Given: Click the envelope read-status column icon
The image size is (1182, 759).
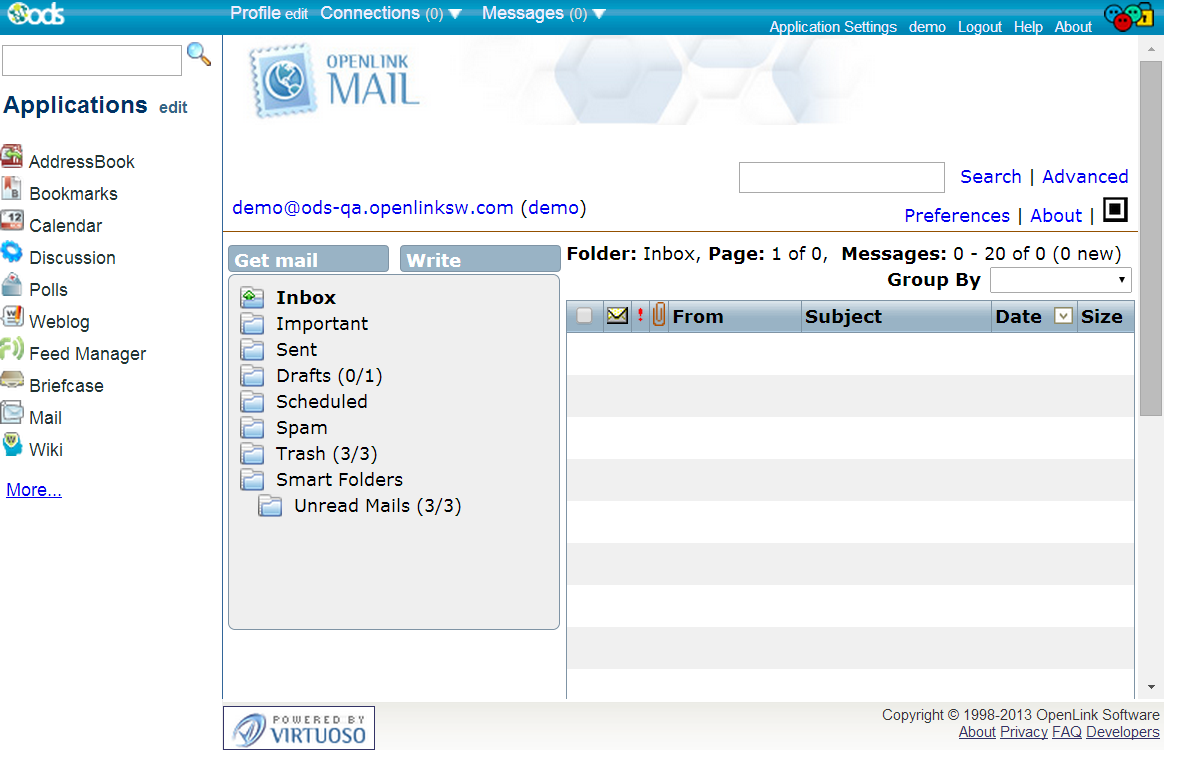Looking at the screenshot, I should click(617, 316).
